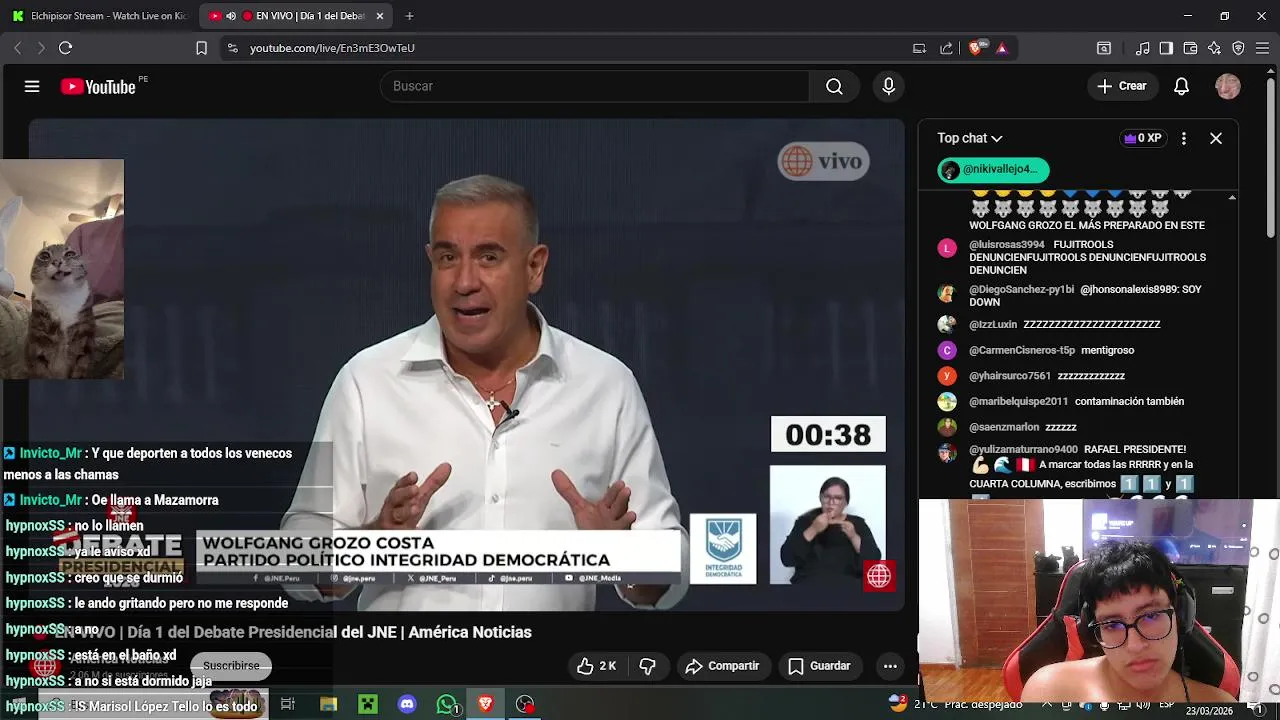Click @saenzmarlon chat username
1280x720 pixels.
[1004, 427]
